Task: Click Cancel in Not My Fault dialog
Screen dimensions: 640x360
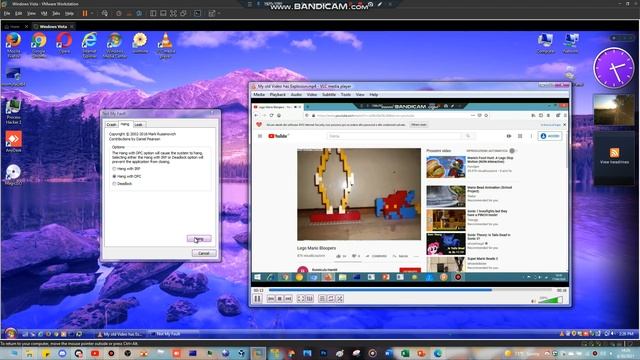Action: [204, 253]
